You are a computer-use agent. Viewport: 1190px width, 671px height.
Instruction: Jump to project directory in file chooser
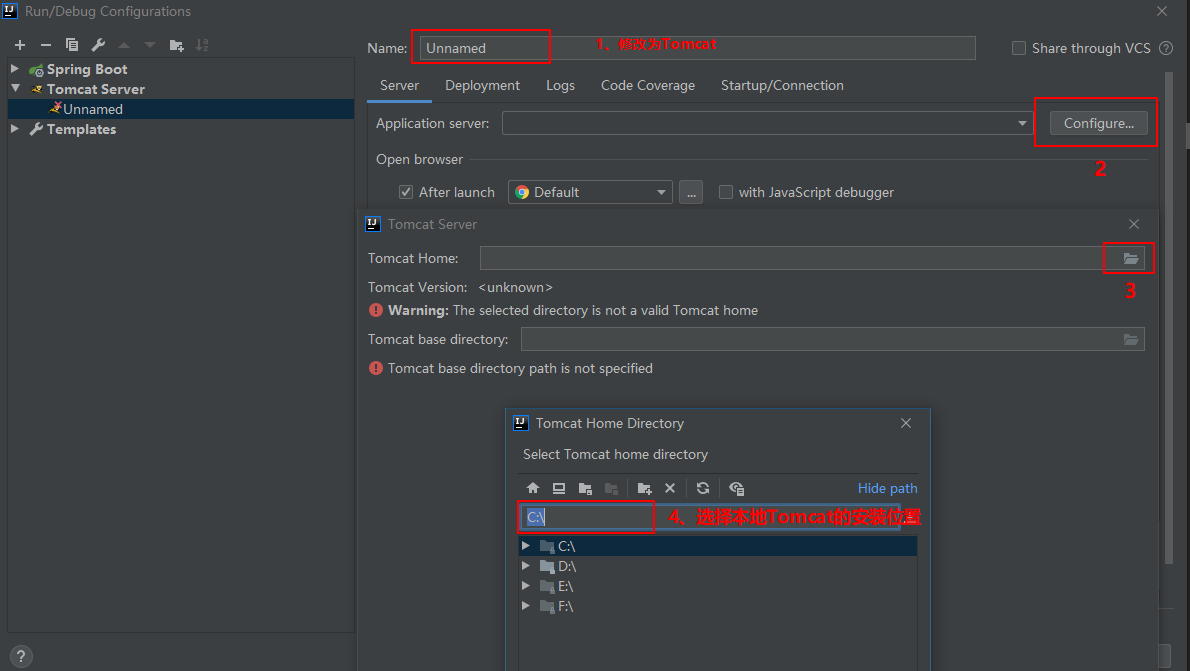[584, 488]
